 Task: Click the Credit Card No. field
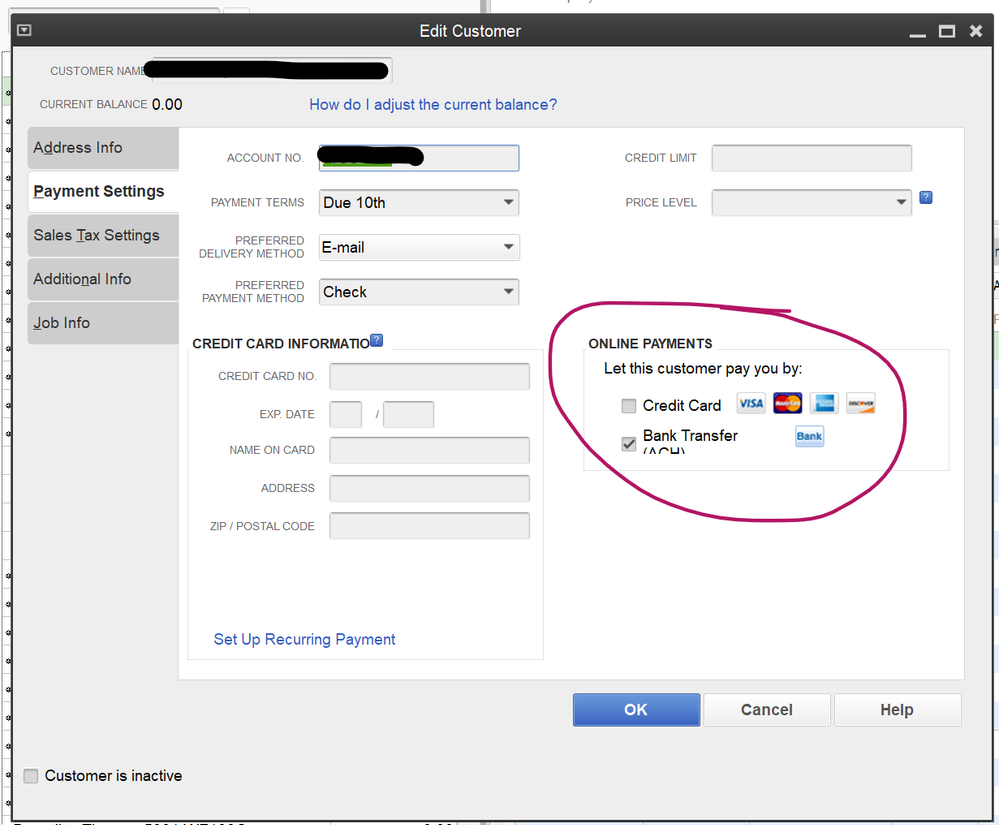(429, 376)
